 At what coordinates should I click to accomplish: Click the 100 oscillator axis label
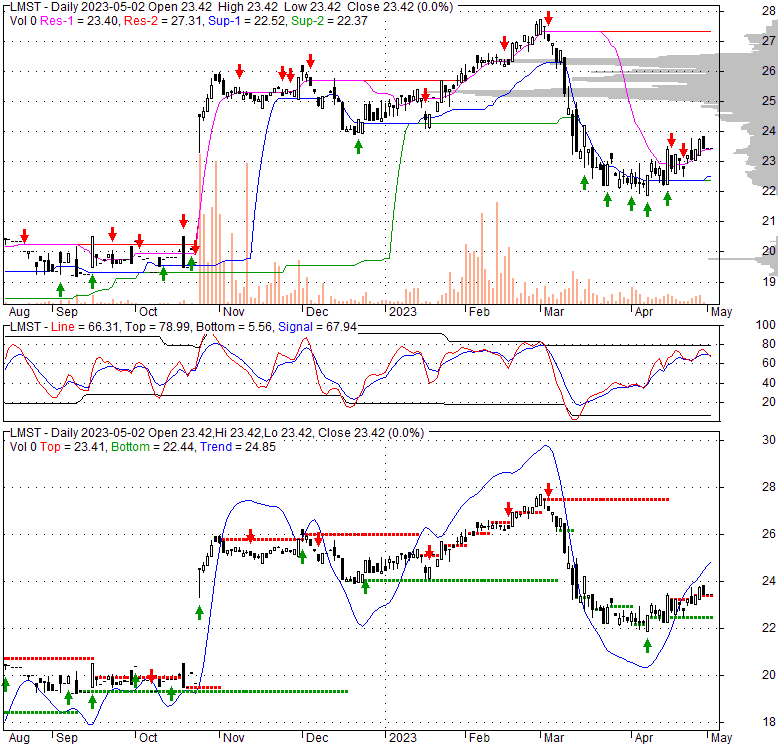(766, 325)
